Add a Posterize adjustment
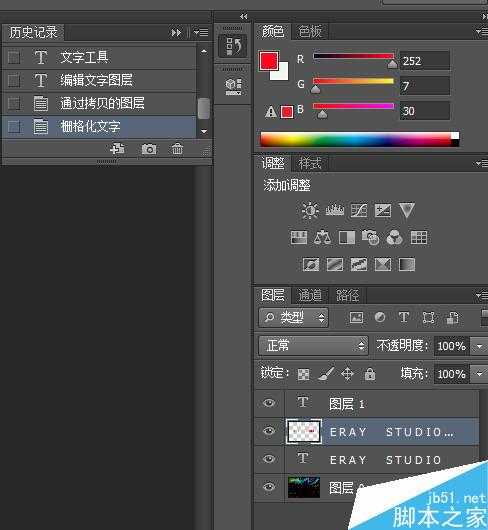This screenshot has width=488, height=530. point(335,264)
